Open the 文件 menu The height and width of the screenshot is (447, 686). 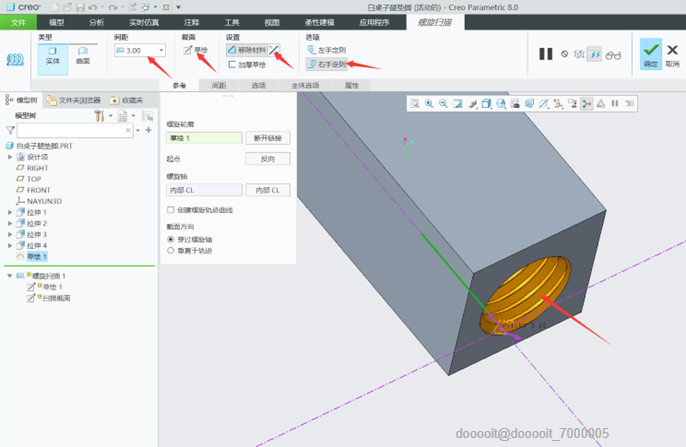[x=18, y=22]
